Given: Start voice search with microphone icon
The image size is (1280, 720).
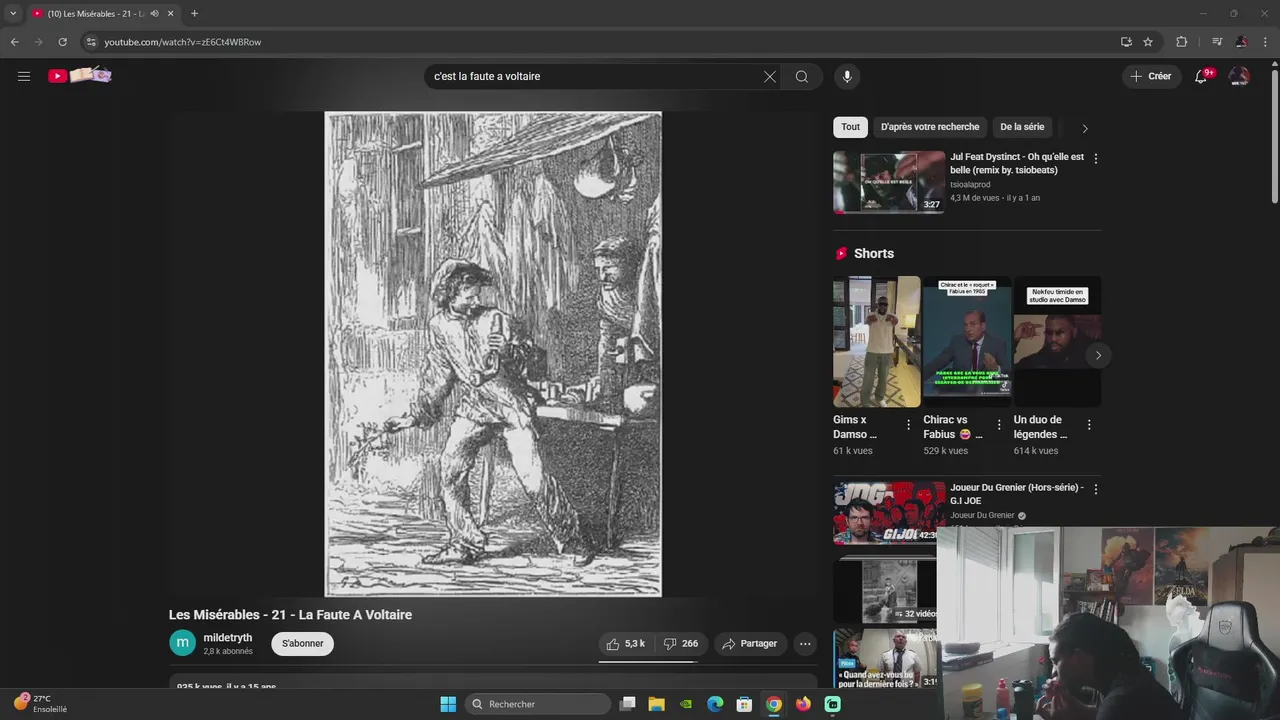Looking at the screenshot, I should (x=847, y=76).
